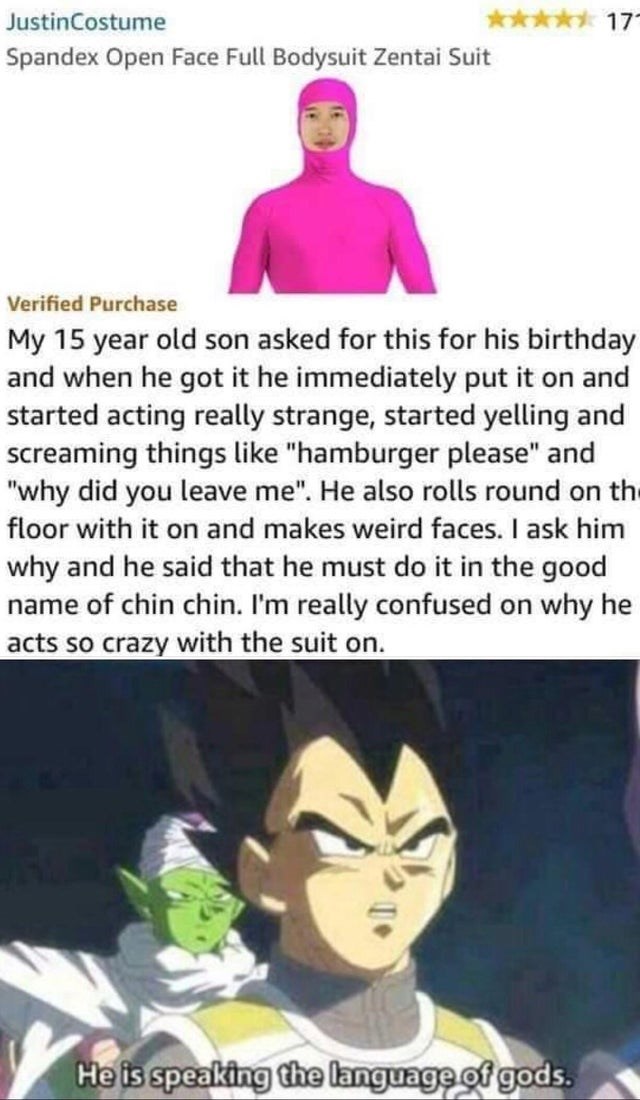
Task: Click the middle star of the rating
Action: pyautogui.click(x=542, y=21)
